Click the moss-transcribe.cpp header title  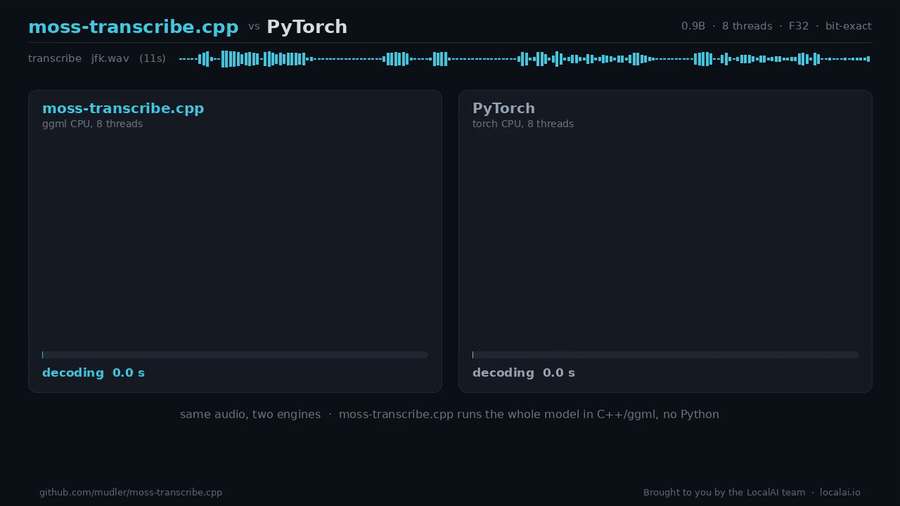[133, 27]
